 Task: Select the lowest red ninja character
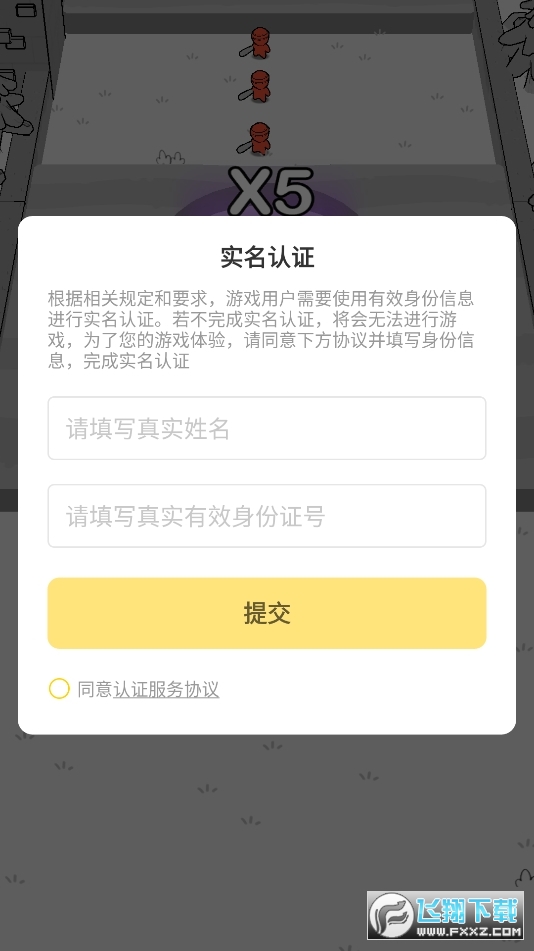point(259,138)
